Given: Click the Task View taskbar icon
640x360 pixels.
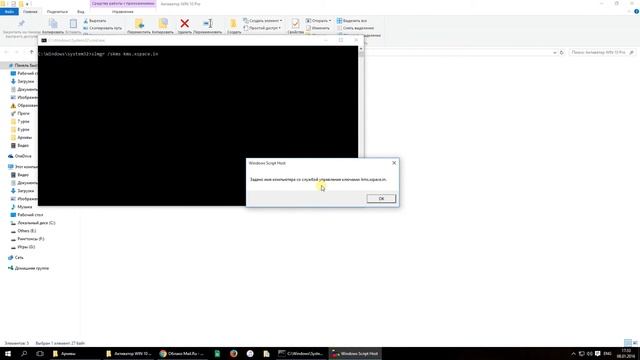Looking at the screenshot, I should point(40,353).
